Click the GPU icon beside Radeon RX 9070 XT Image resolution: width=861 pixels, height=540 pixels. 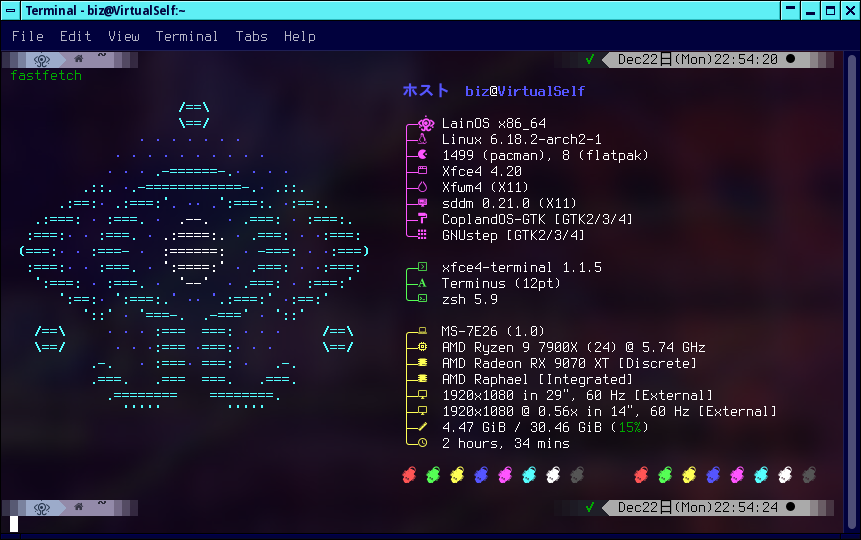coord(422,363)
